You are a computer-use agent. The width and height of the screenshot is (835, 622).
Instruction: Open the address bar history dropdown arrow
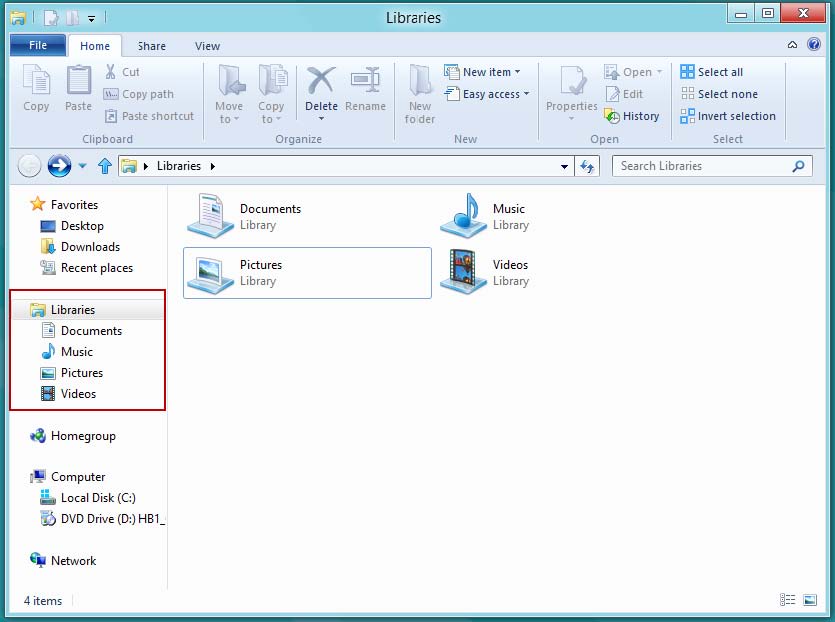pyautogui.click(x=565, y=167)
